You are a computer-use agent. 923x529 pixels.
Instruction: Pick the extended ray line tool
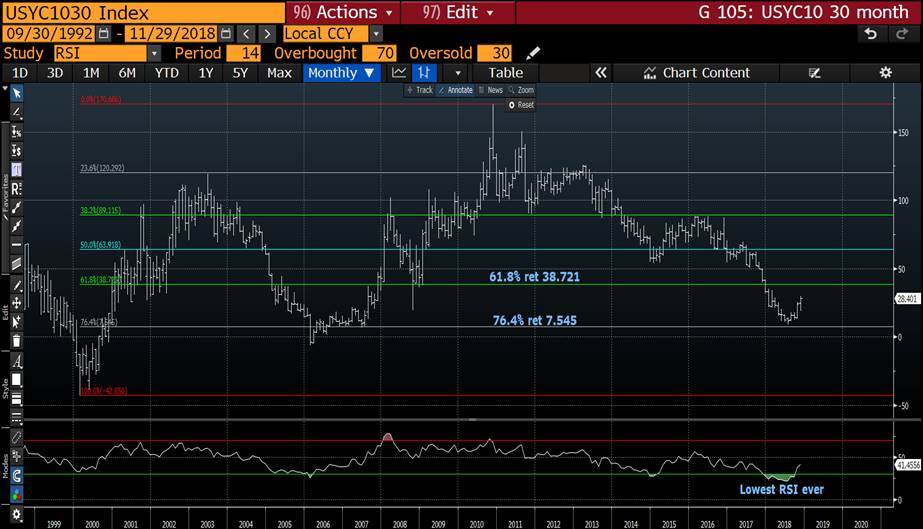(x=16, y=226)
